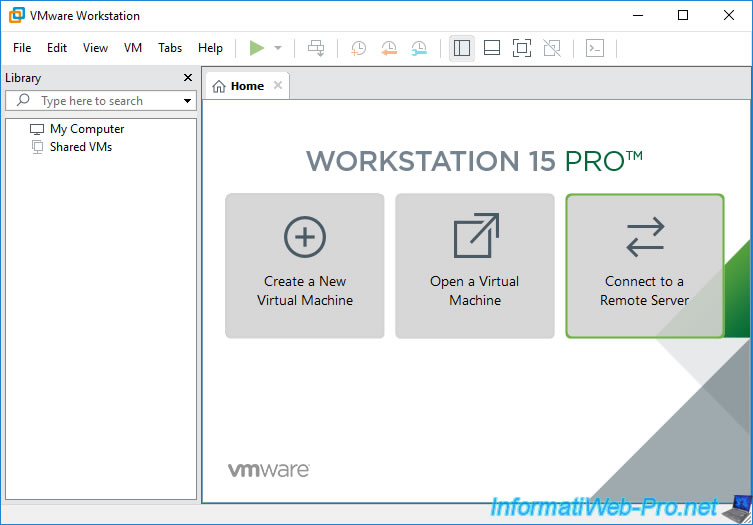The height and width of the screenshot is (525, 753).
Task: Click Open a Virtual Machine tile
Action: (x=474, y=266)
